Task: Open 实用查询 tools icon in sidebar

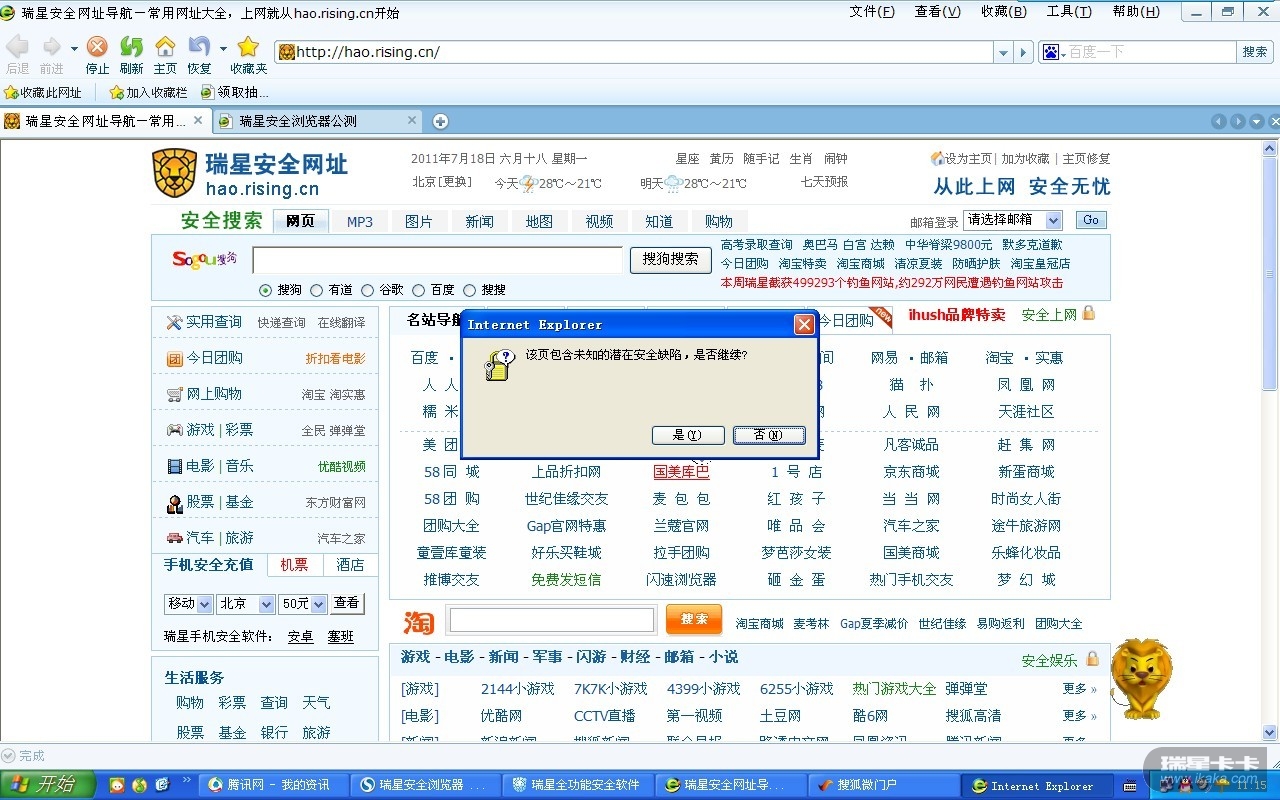Action: point(174,322)
